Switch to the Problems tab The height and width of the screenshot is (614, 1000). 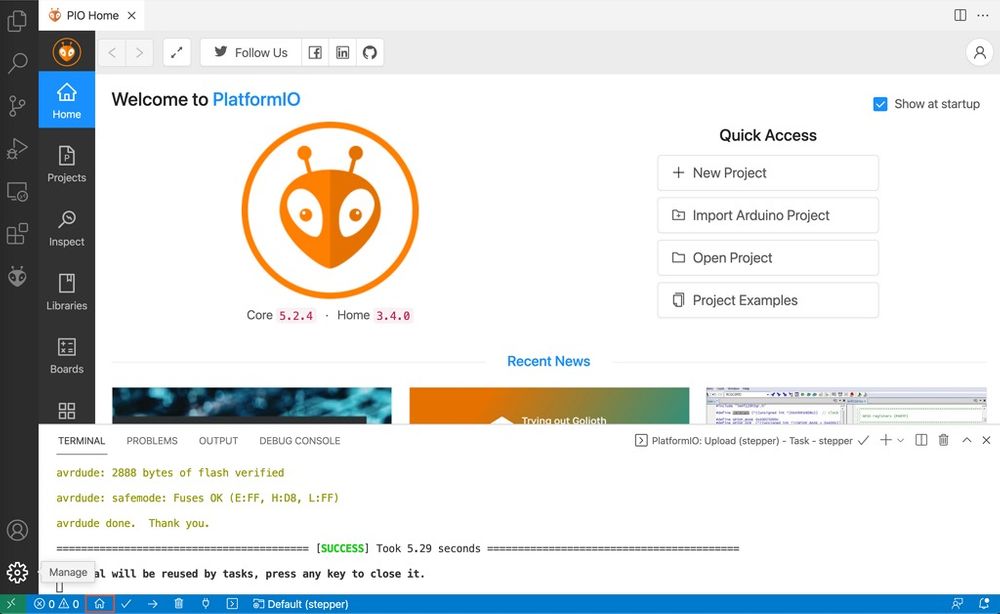[x=151, y=440]
